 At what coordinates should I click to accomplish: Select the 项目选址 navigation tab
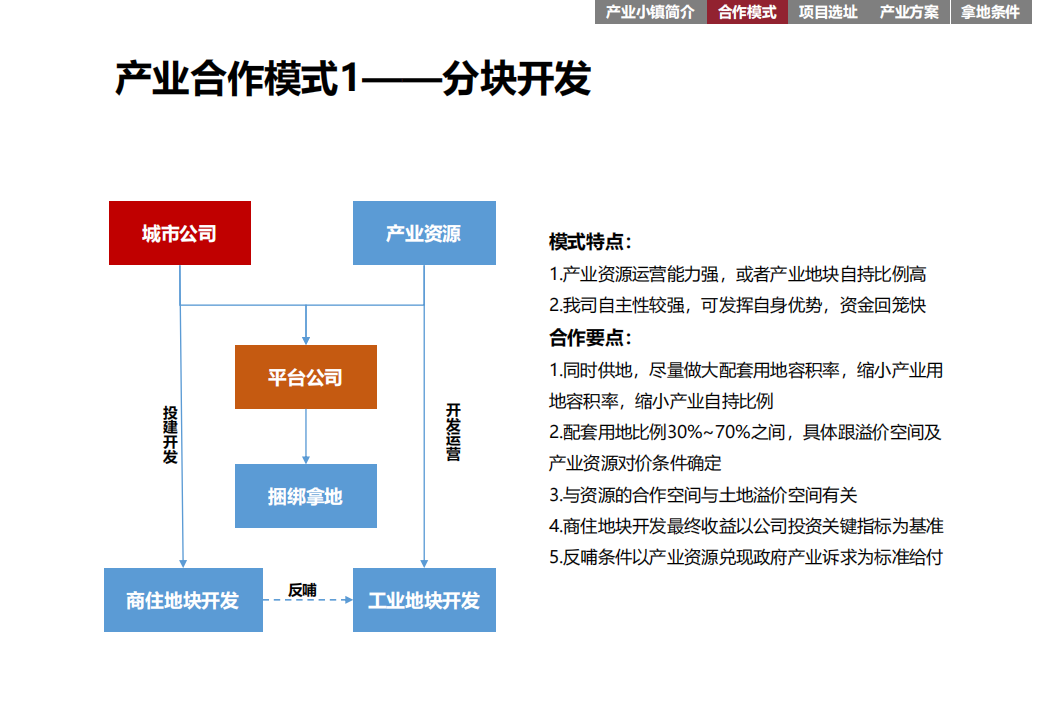tap(828, 12)
